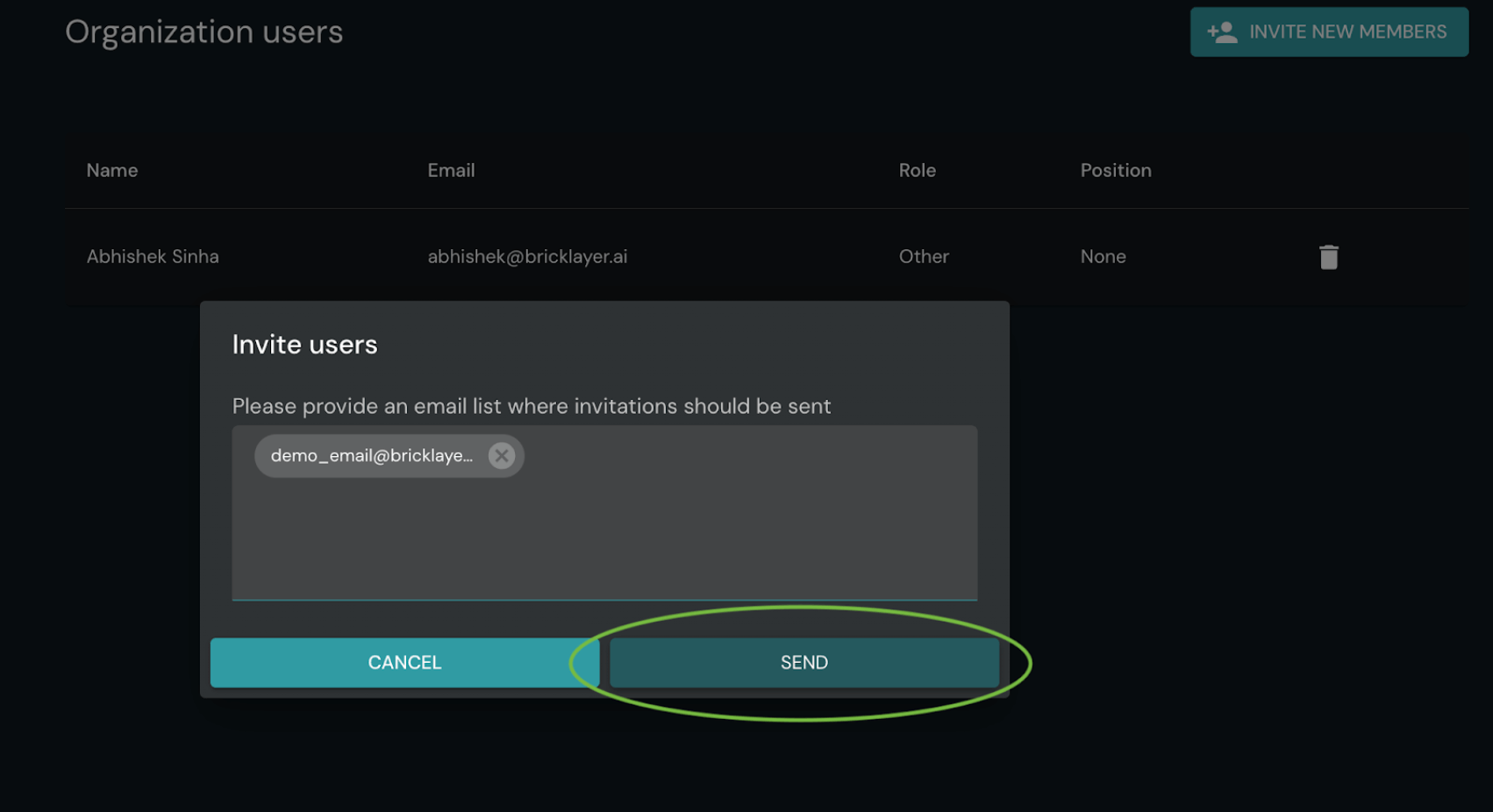Click the Position column header
This screenshot has height=812, width=1493.
coord(1115,170)
